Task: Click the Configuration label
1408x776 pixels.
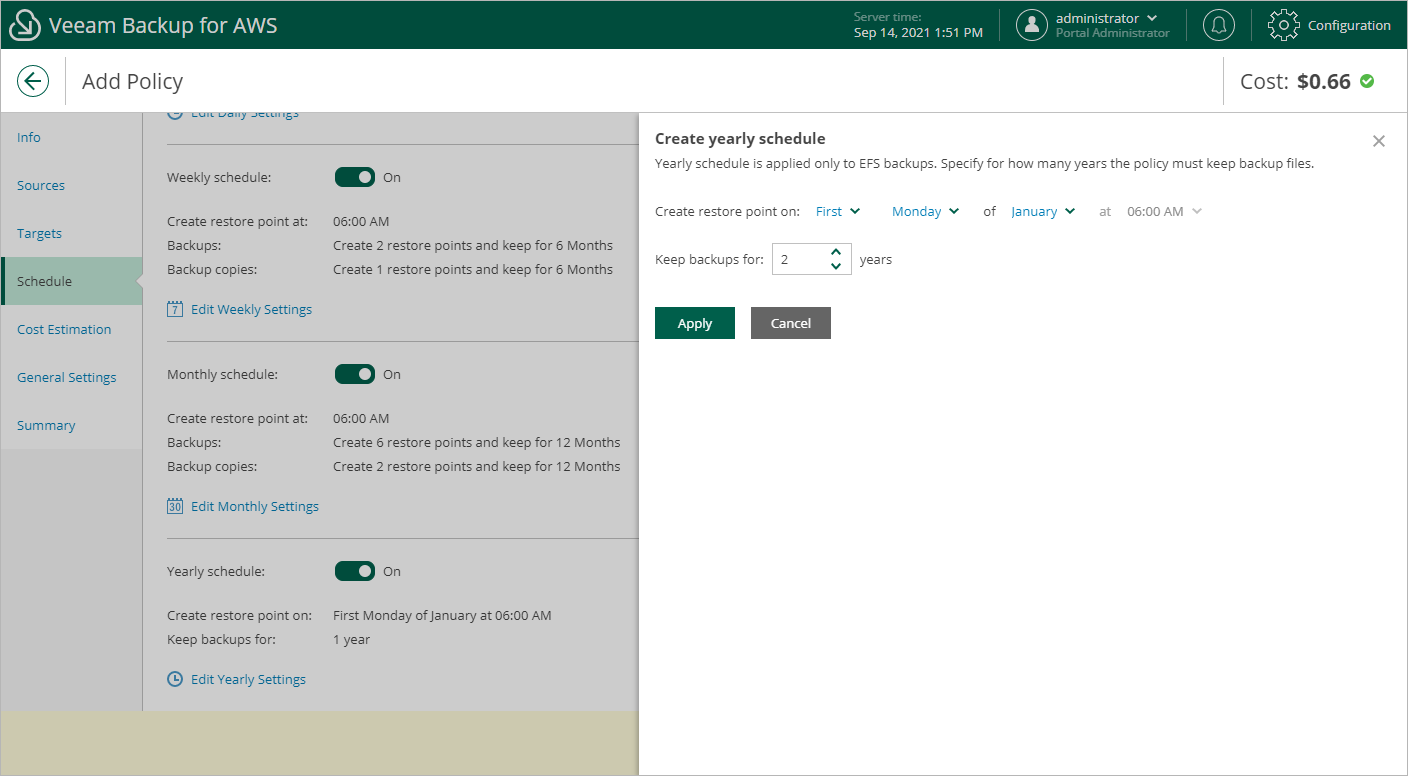Action: (x=1349, y=25)
